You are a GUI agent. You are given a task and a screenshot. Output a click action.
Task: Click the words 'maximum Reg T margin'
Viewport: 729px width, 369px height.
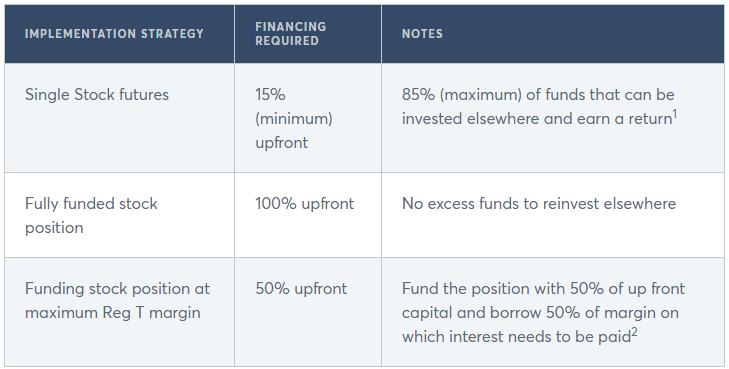(113, 313)
